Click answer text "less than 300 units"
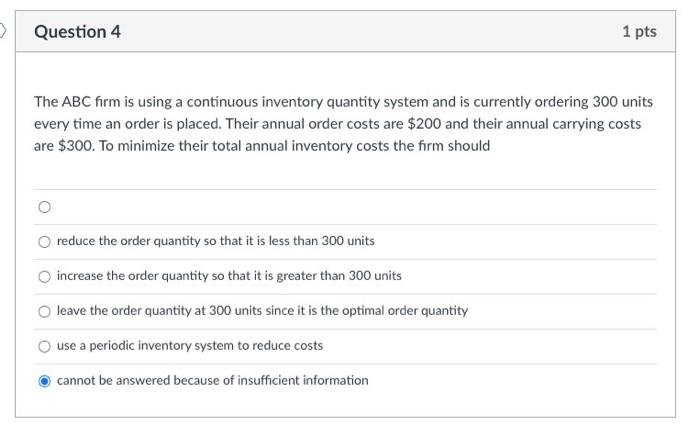 coord(319,241)
